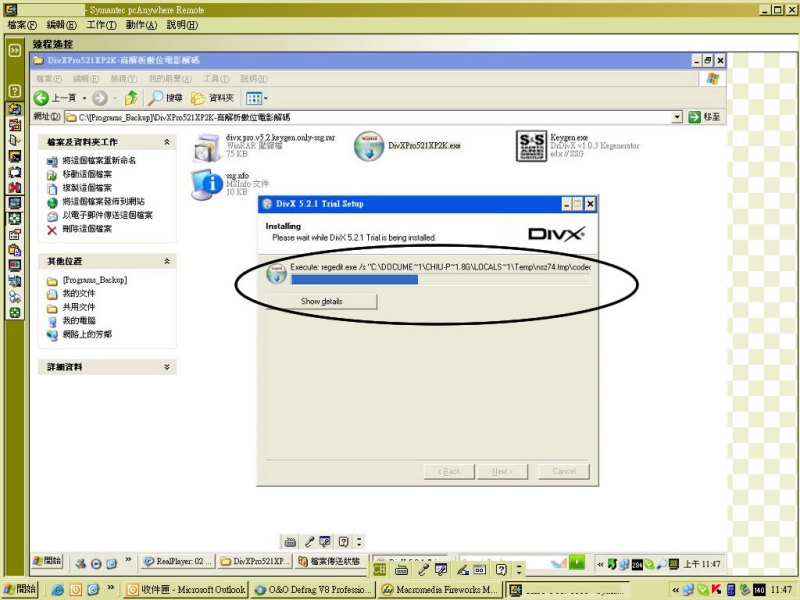800x600 pixels.
Task: Collapse the 其他位置 panel
Action: [167, 261]
